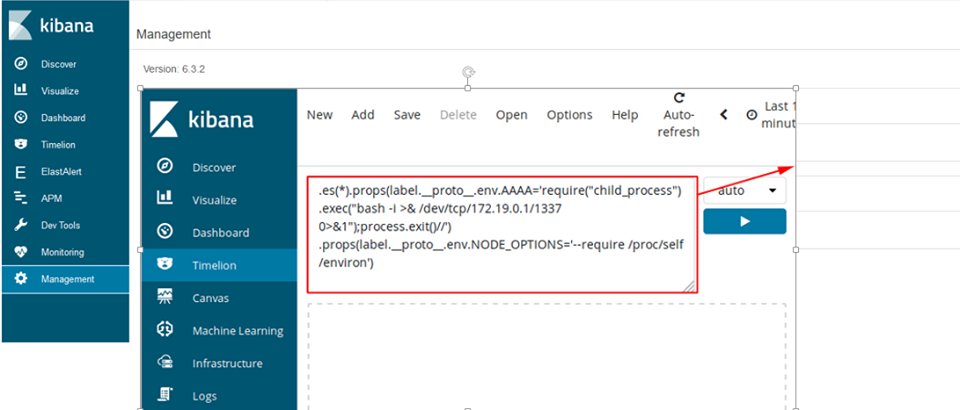Go to Discover label in inner sidebar
Screen dimensions: 960x410
click(x=215, y=168)
